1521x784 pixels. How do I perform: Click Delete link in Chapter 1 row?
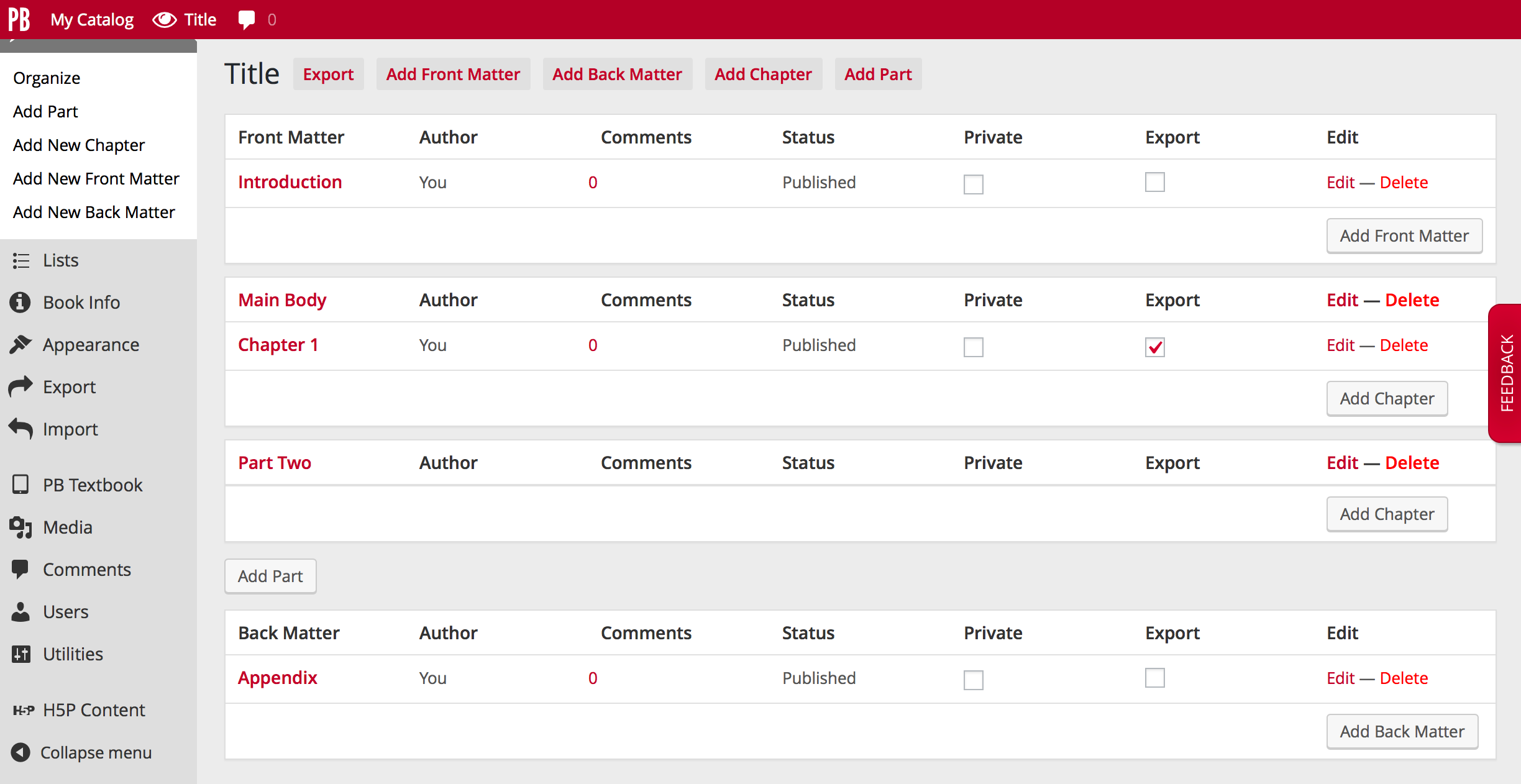point(1404,345)
